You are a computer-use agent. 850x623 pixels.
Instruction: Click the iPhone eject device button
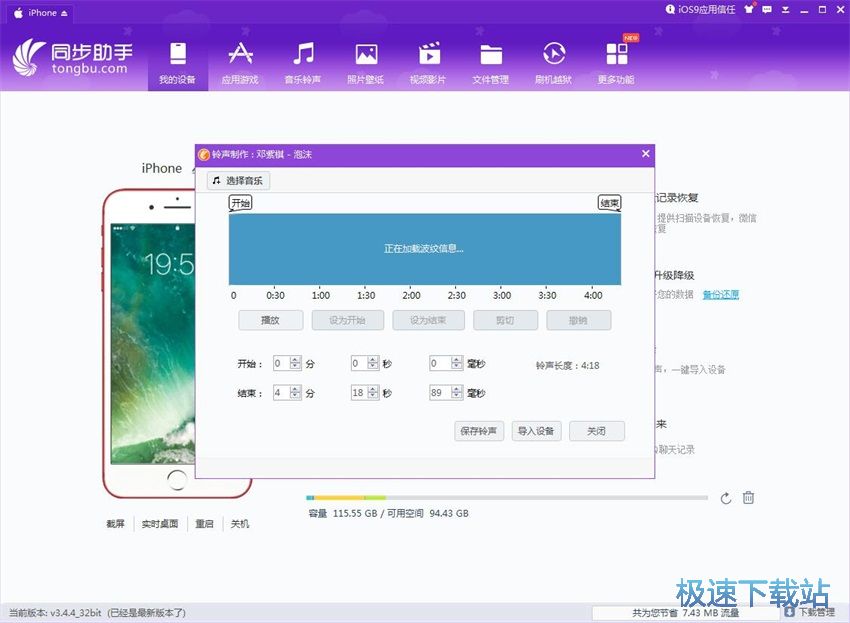[65, 13]
